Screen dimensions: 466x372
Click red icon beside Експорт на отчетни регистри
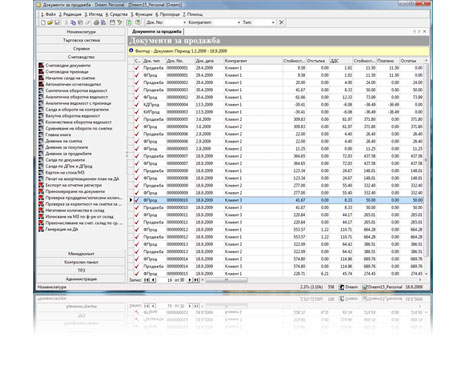pyautogui.click(x=41, y=185)
